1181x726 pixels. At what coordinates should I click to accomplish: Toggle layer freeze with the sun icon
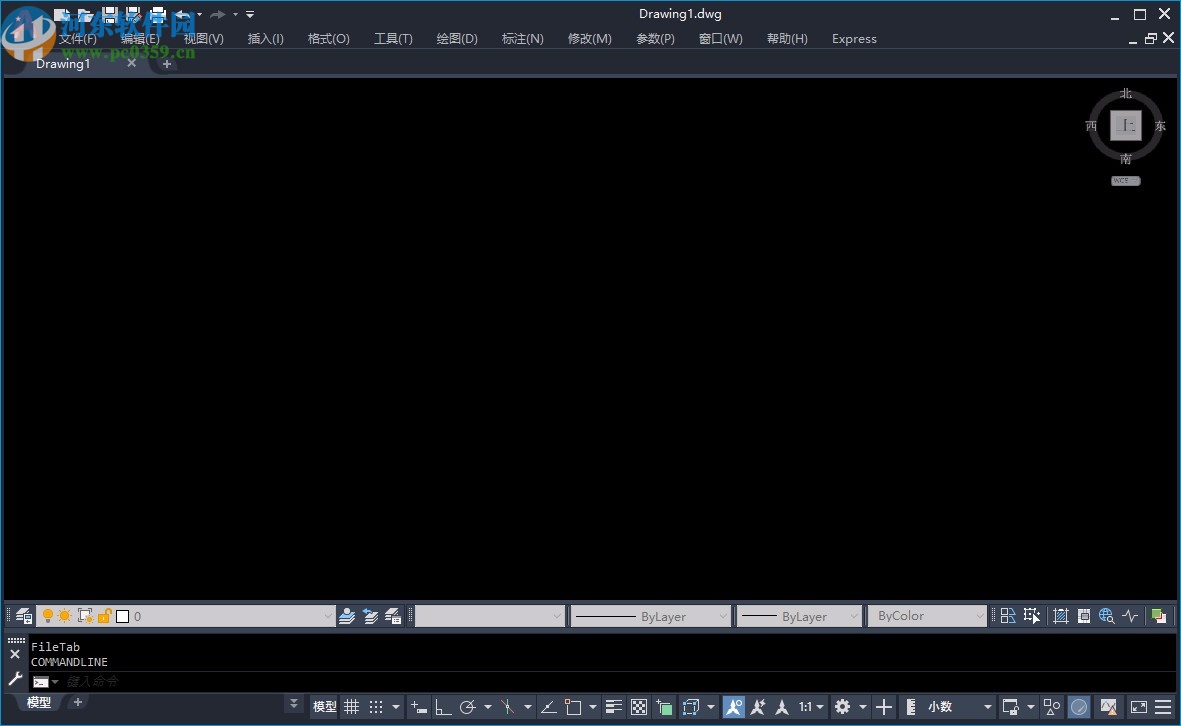click(66, 616)
